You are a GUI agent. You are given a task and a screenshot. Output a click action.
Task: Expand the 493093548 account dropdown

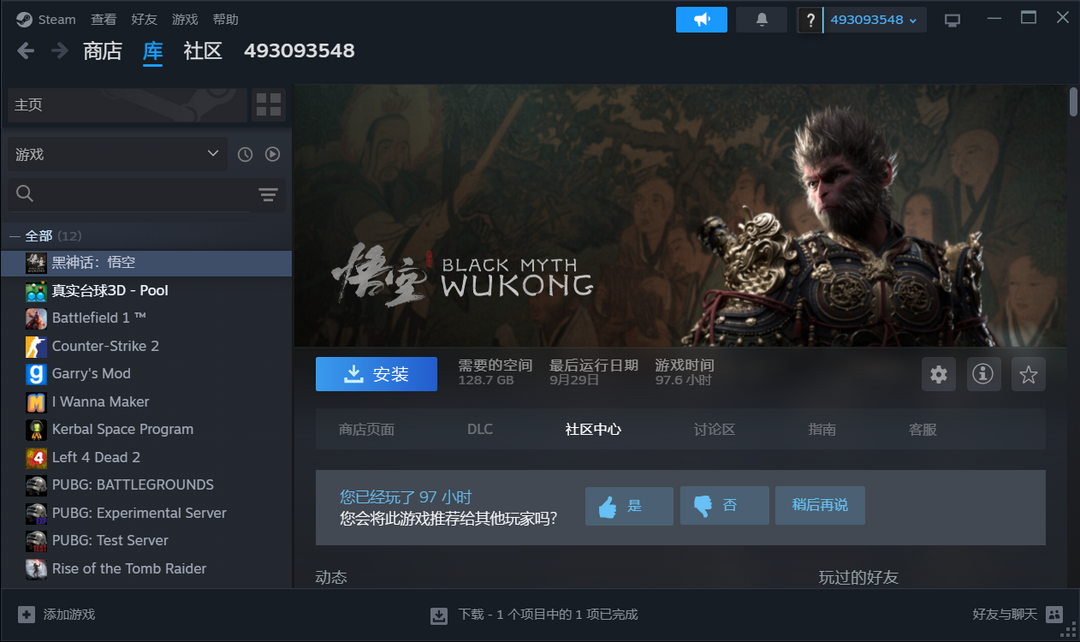click(873, 20)
